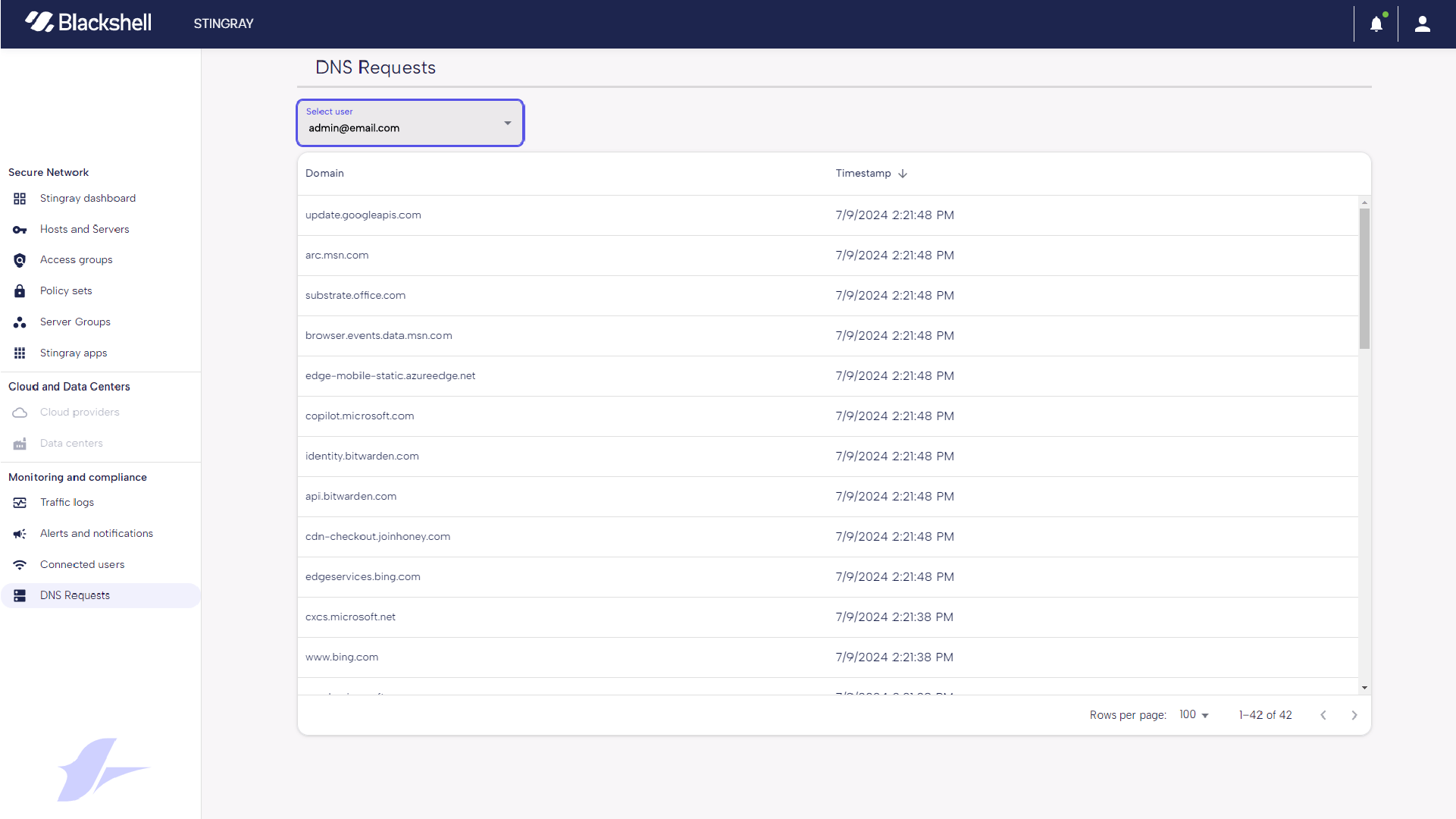Viewport: 1456px width, 819px height.
Task: Click the STINGRAY label in top bar
Action: [223, 24]
